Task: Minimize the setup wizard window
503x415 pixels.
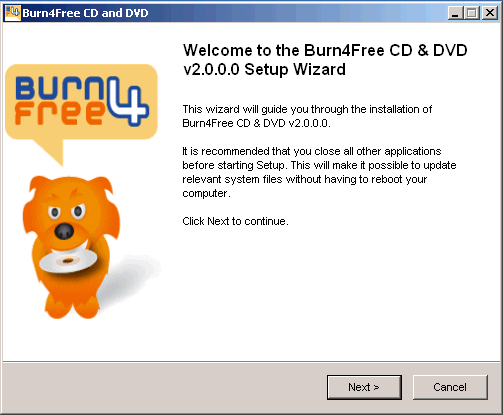Action: pyautogui.click(x=455, y=13)
